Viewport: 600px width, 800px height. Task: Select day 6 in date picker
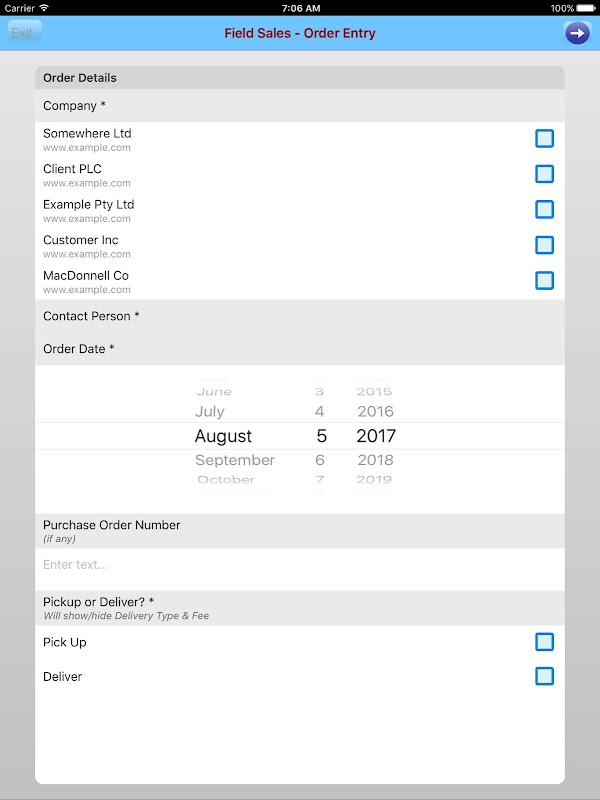point(320,461)
